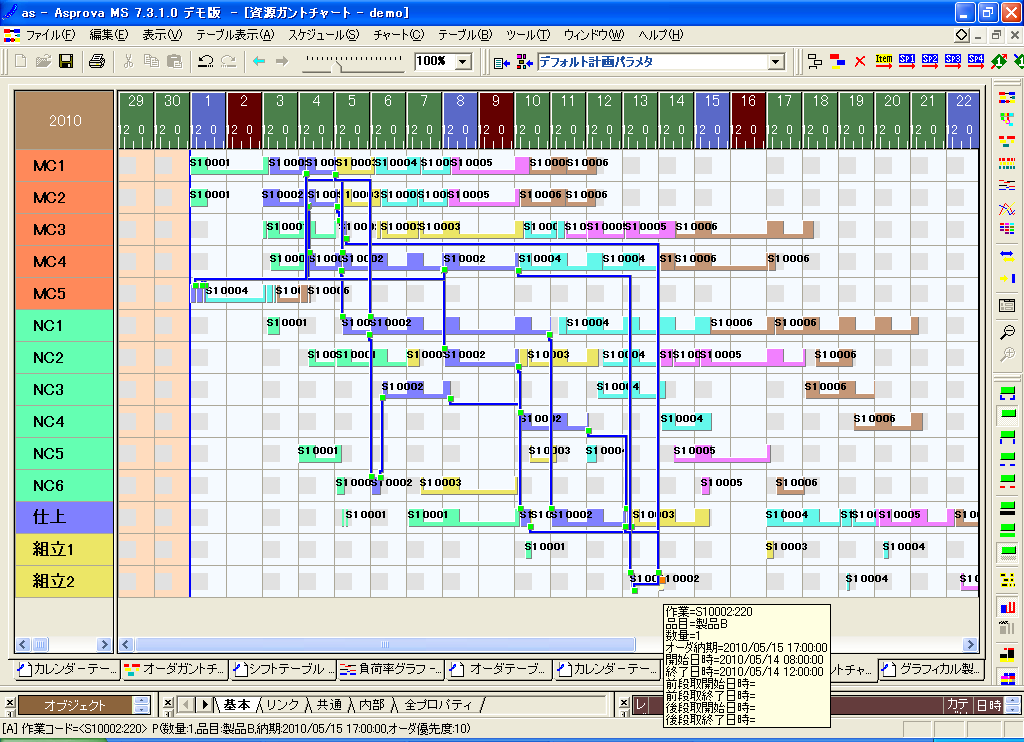
Task: Click the Open folder icon
Action: (x=43, y=61)
